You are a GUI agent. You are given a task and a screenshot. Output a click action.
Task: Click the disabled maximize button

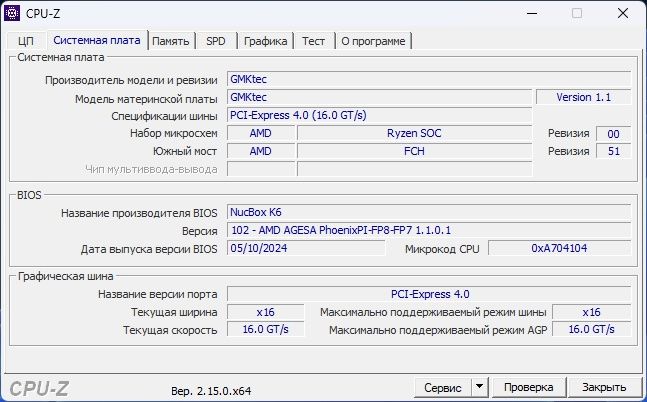577,13
